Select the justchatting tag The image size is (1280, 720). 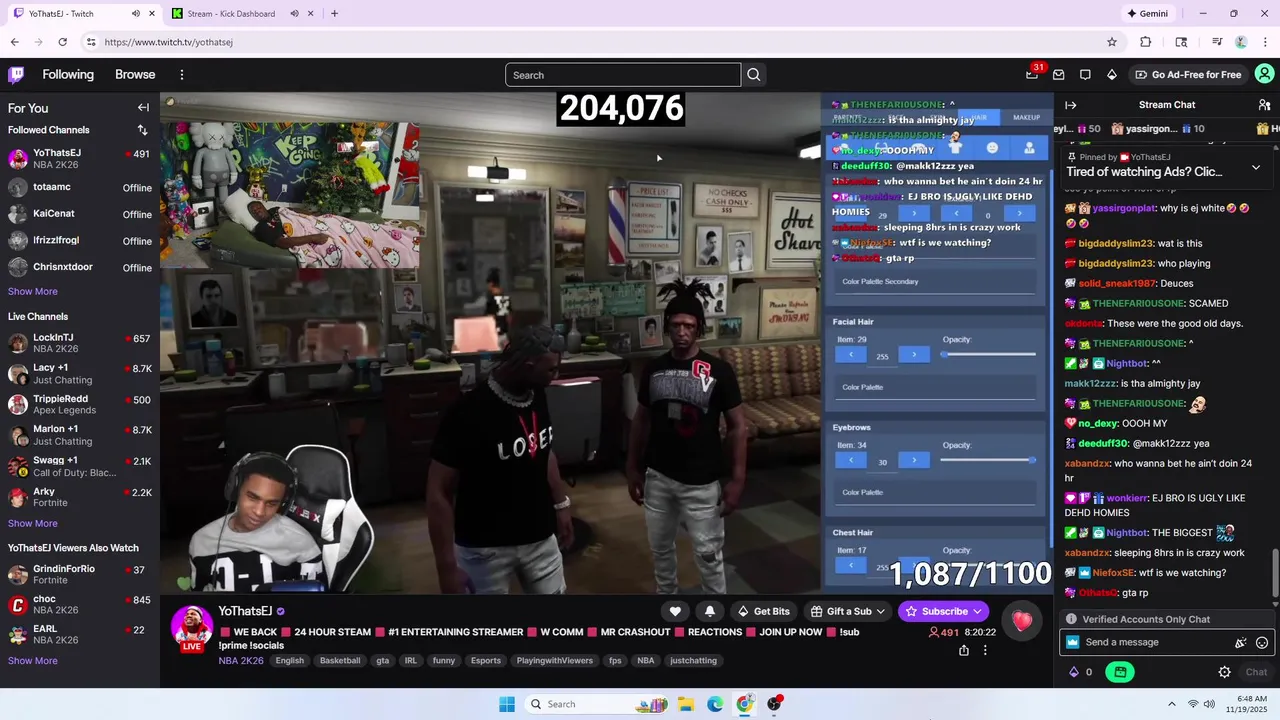click(x=693, y=660)
